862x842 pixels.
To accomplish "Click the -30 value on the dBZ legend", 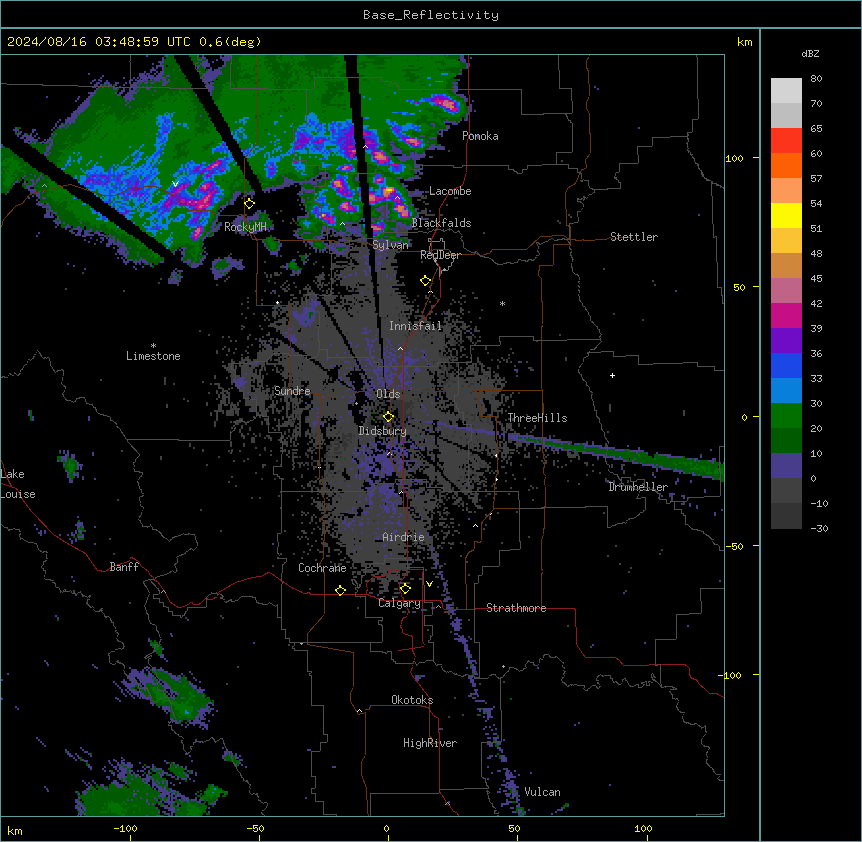I will click(x=819, y=528).
